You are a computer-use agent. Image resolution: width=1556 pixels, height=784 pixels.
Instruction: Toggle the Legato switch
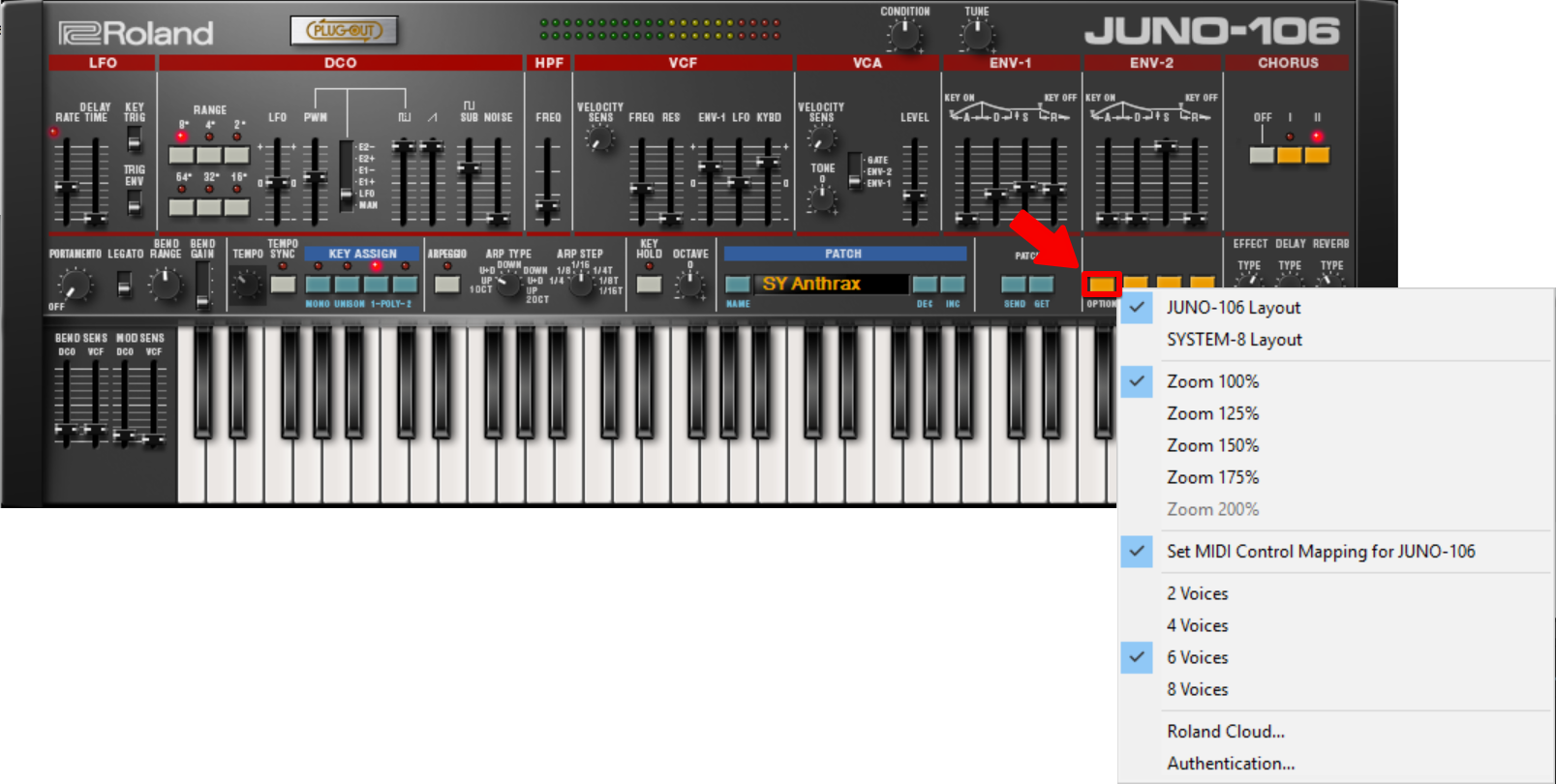(x=124, y=284)
